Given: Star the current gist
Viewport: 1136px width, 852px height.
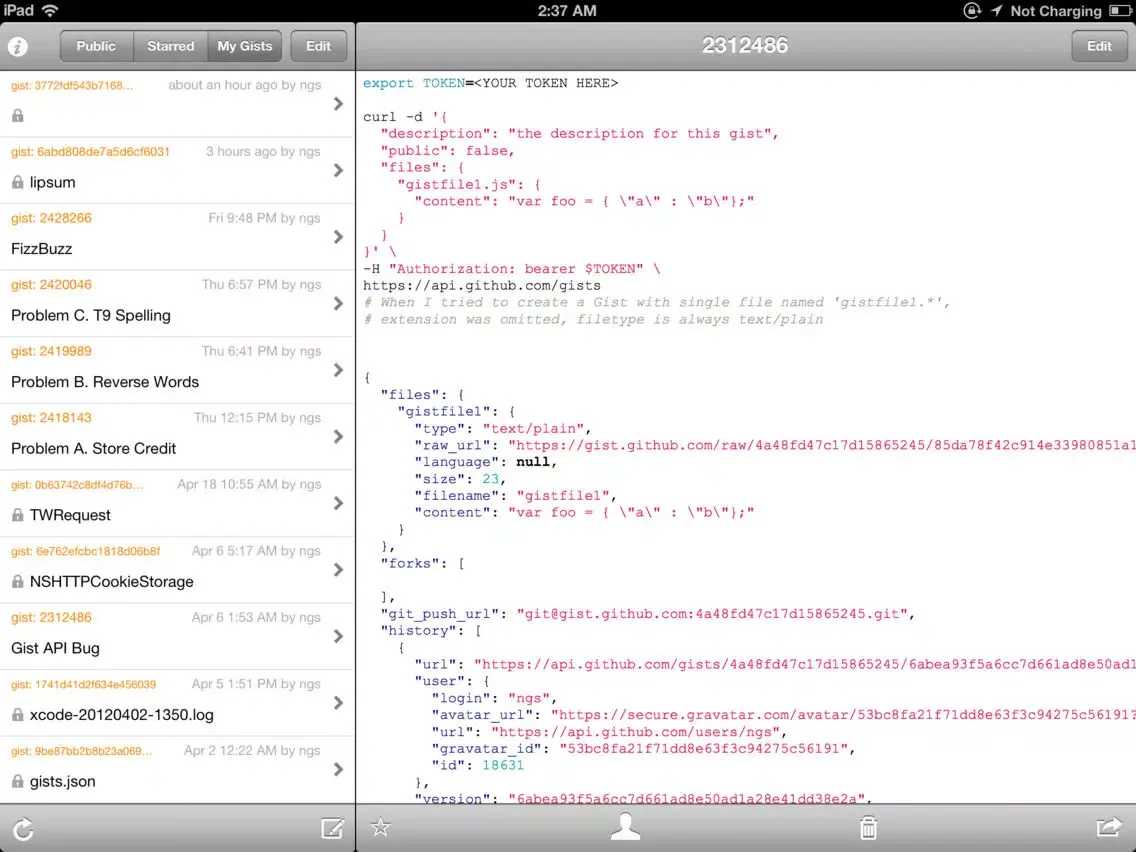Looking at the screenshot, I should [x=380, y=827].
